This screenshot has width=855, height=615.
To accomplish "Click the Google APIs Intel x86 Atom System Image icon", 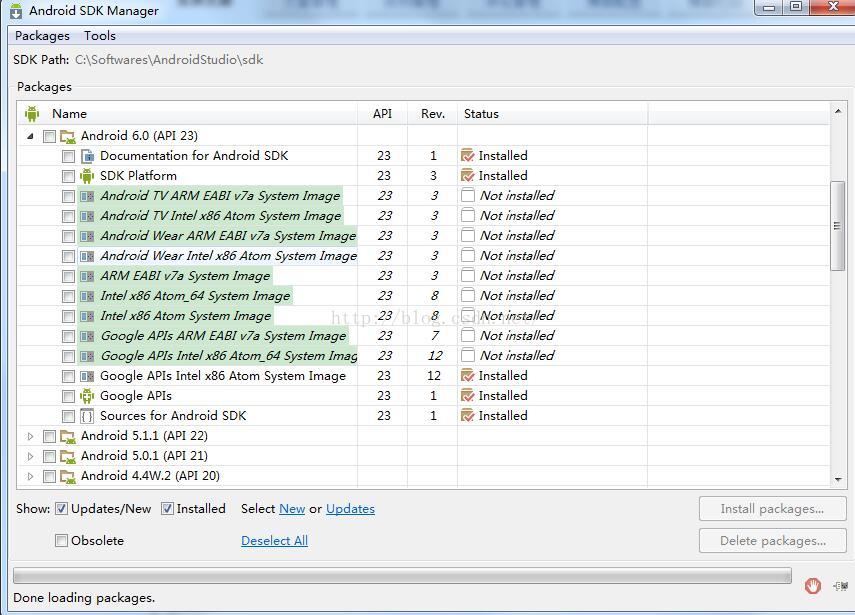I will [87, 376].
